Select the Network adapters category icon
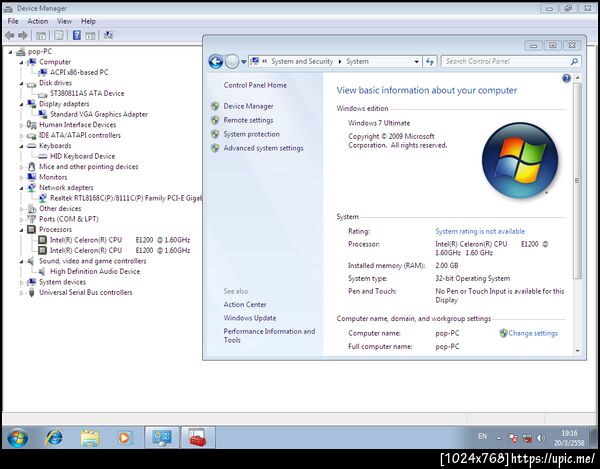The height and width of the screenshot is (469, 600). pyautogui.click(x=31, y=188)
